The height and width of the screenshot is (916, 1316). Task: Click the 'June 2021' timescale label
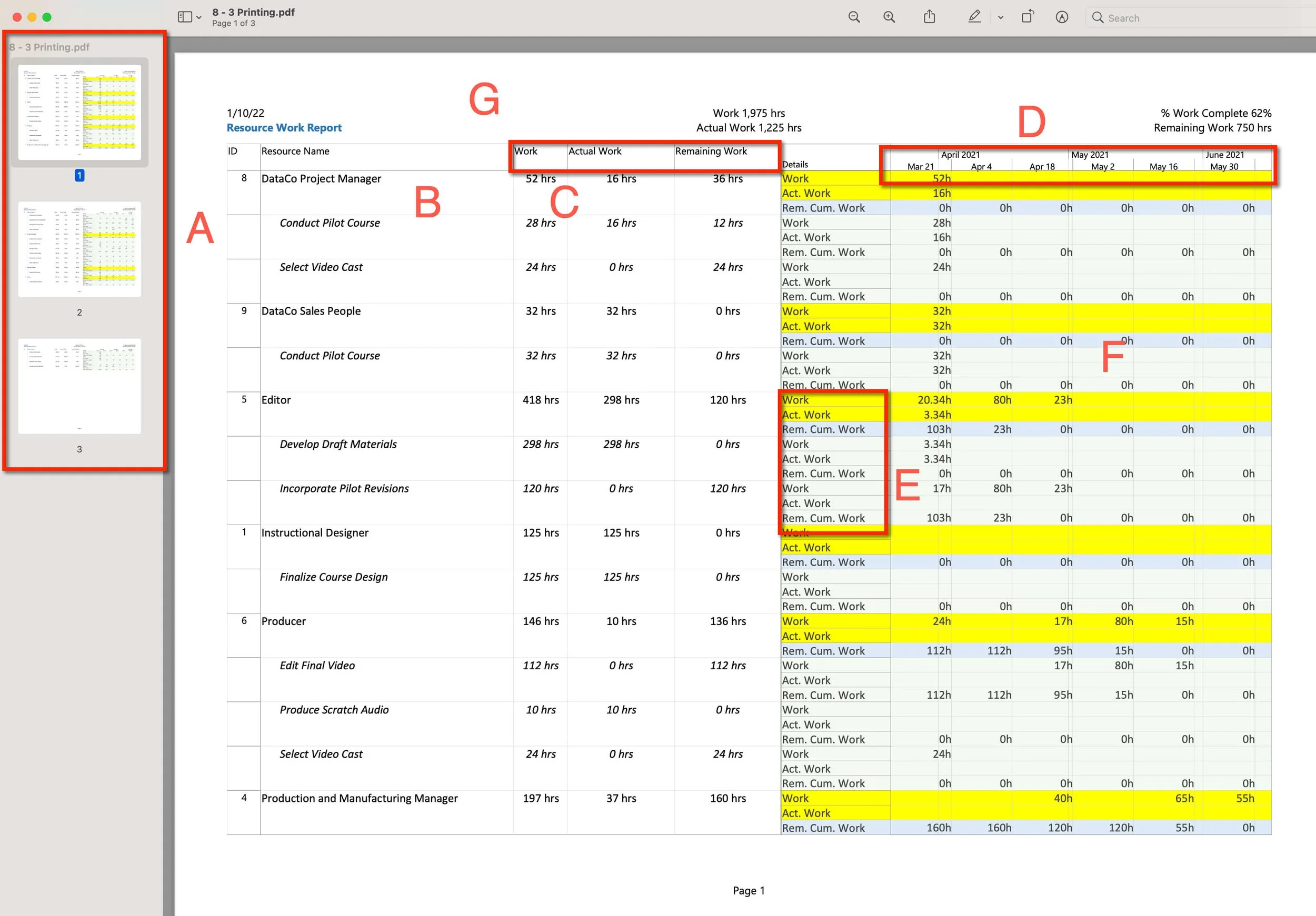pos(1225,155)
